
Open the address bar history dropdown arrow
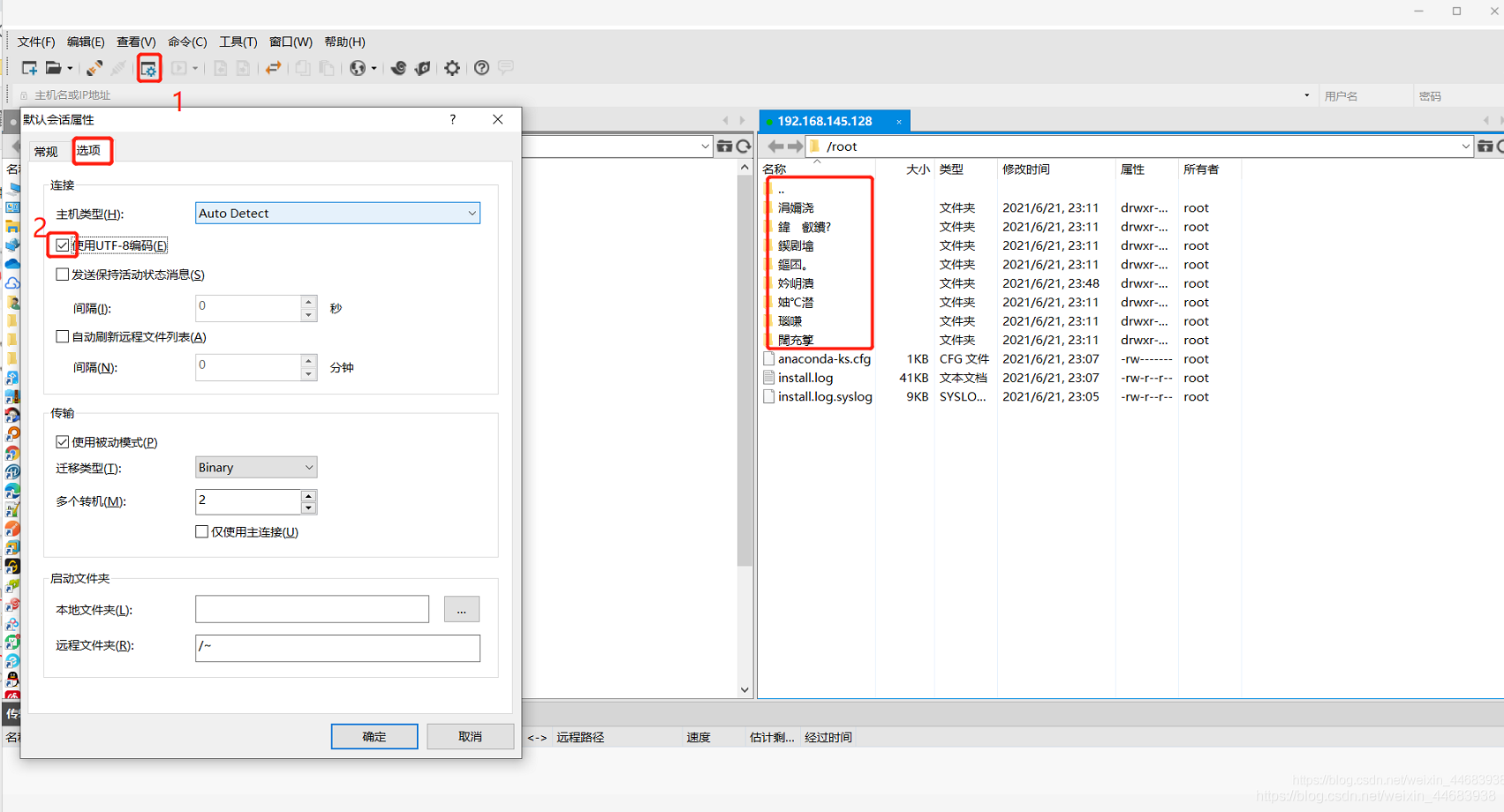coord(1307,95)
